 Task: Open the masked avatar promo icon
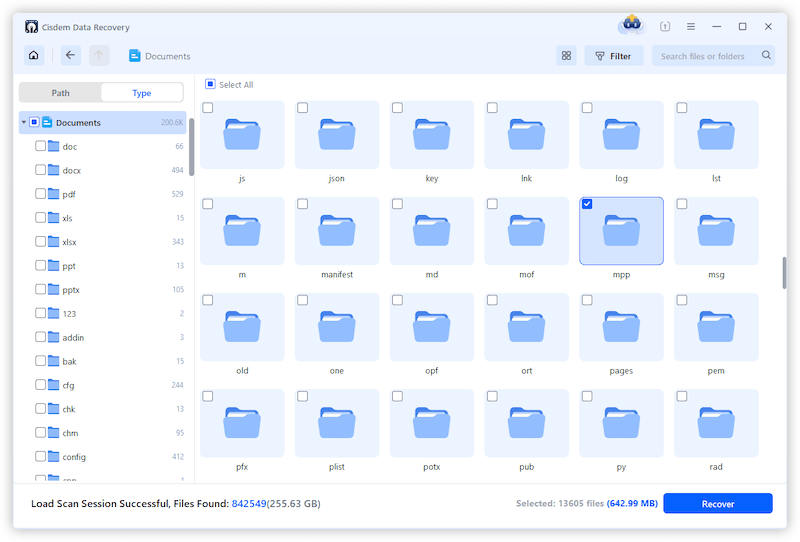tap(632, 24)
